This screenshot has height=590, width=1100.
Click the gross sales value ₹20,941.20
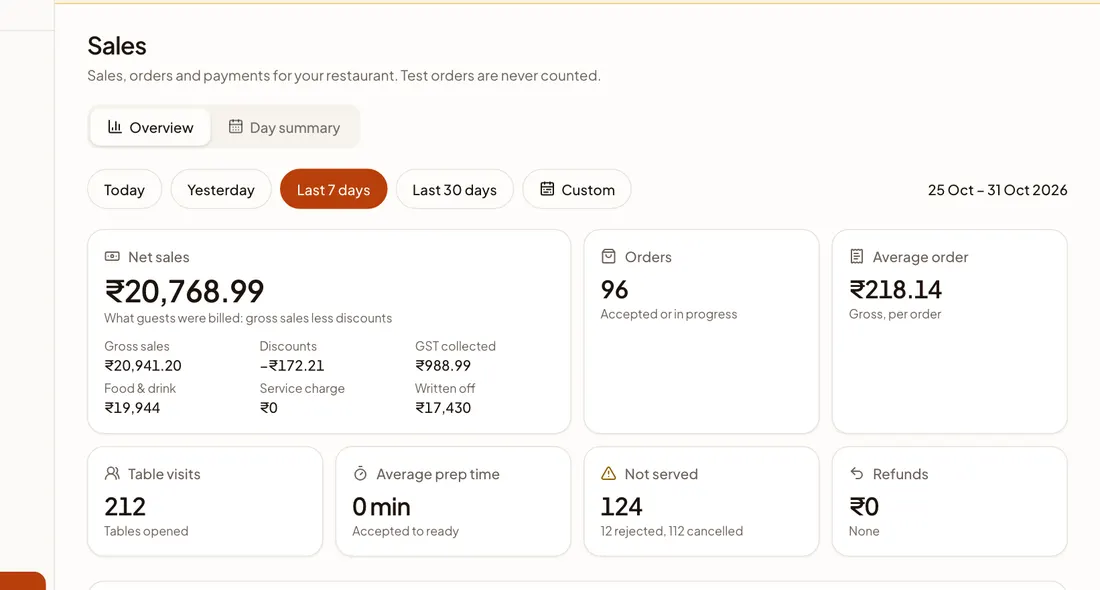pyautogui.click(x=143, y=366)
